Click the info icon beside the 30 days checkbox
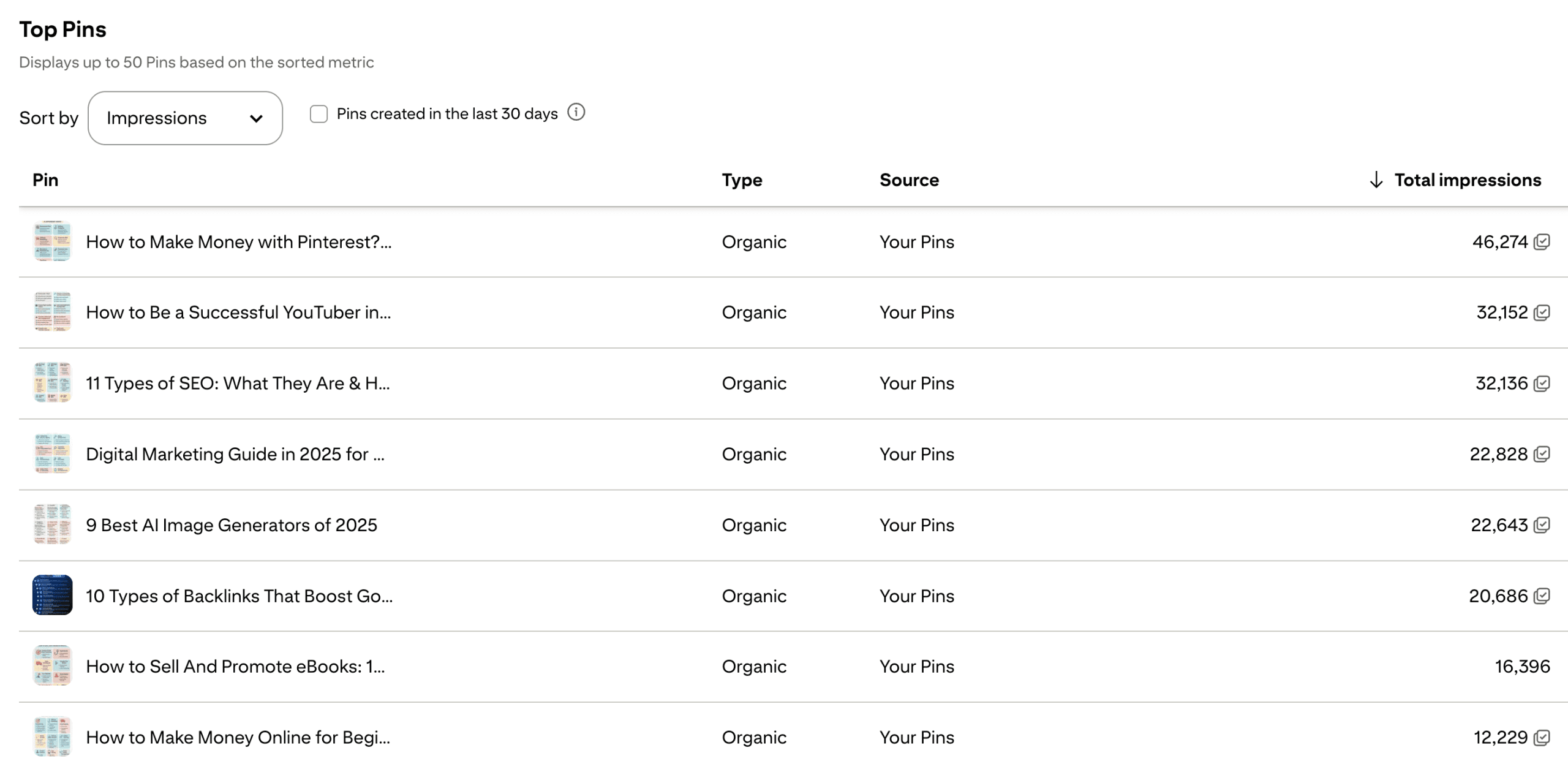1568x772 pixels. tap(576, 112)
